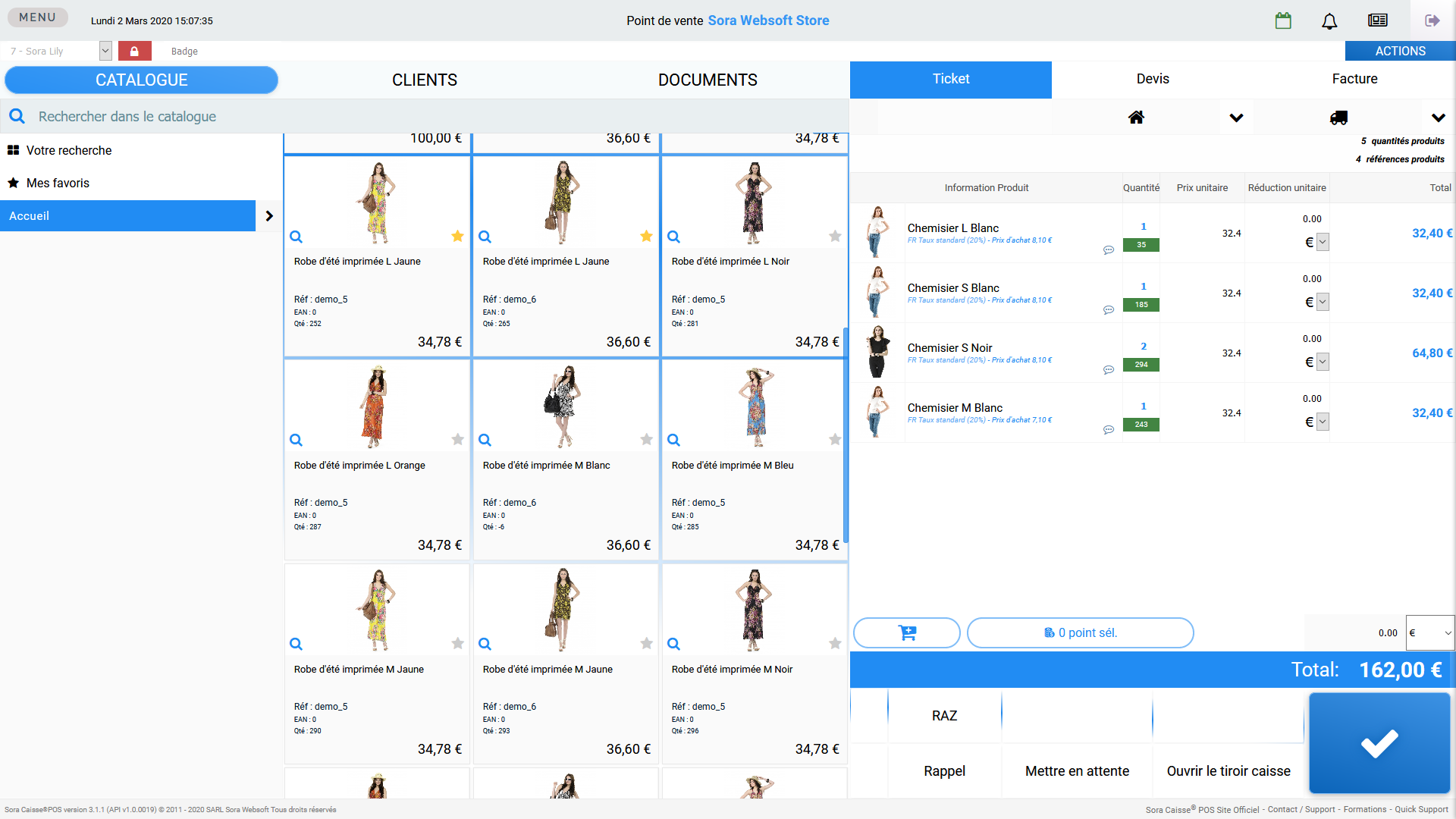The image size is (1456, 819).
Task: Open comment bubble for Chemisier S Noir
Action: pyautogui.click(x=1109, y=370)
